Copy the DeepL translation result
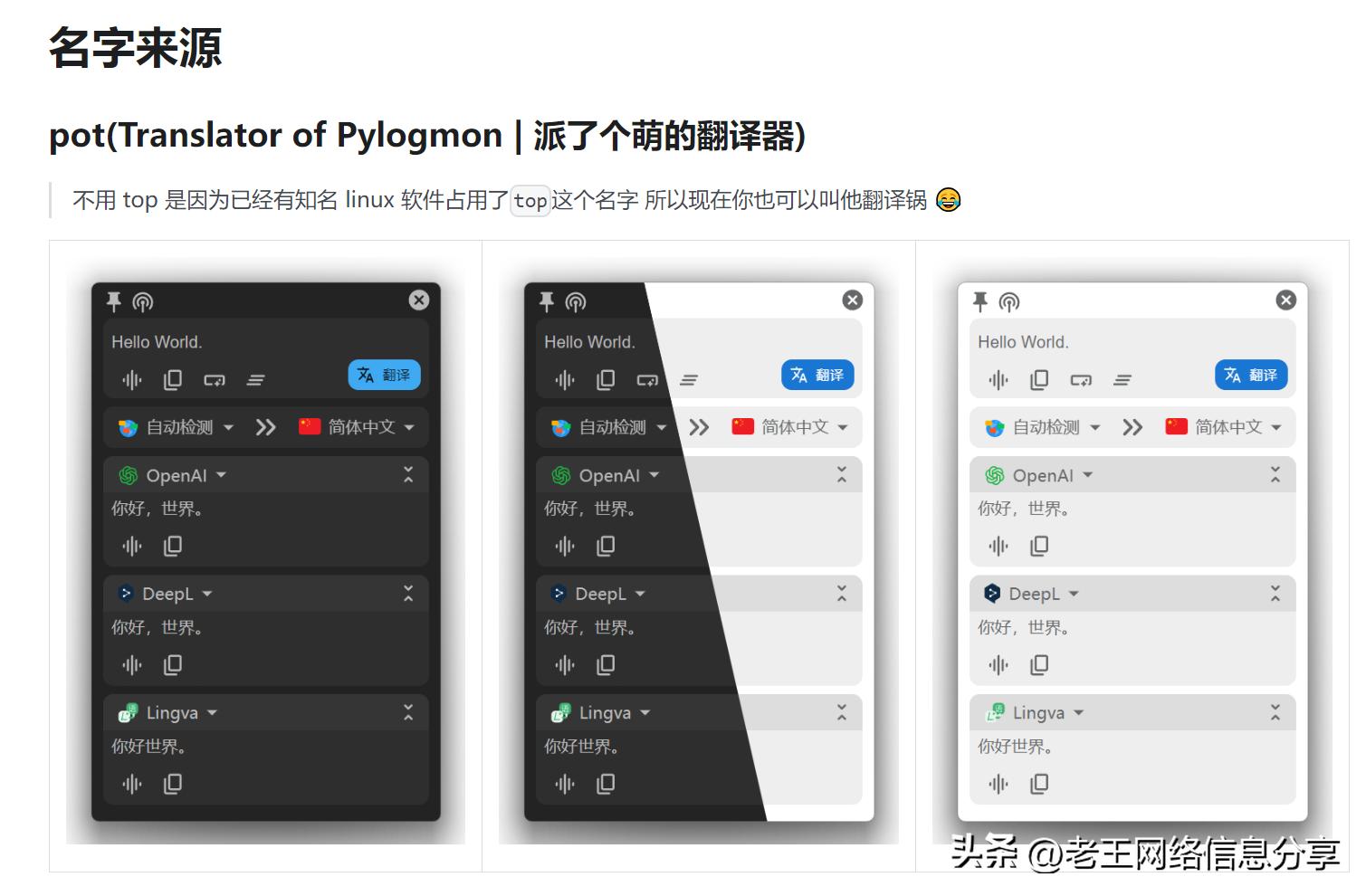Viewport: 1366px width, 896px height. click(172, 664)
